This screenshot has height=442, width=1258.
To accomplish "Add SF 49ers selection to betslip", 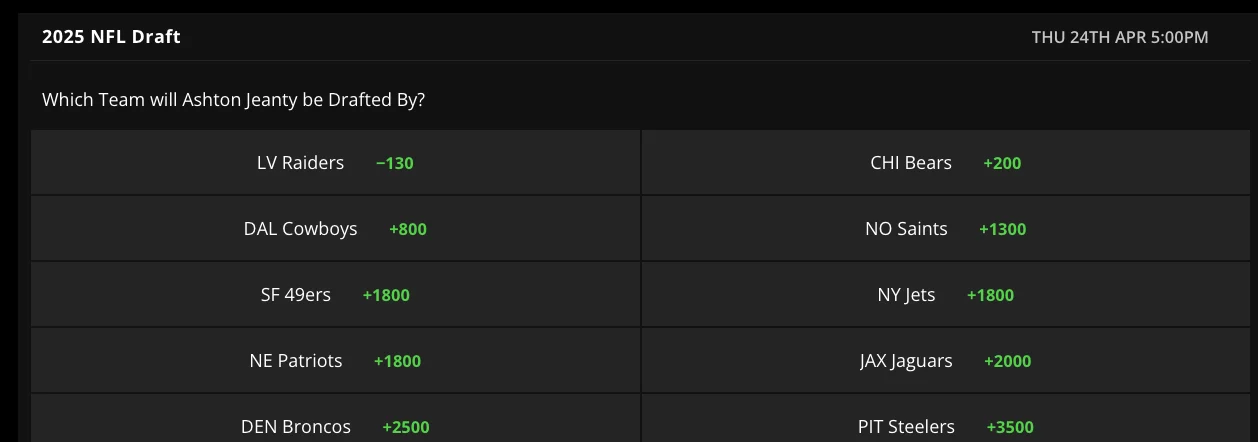I will (x=335, y=295).
